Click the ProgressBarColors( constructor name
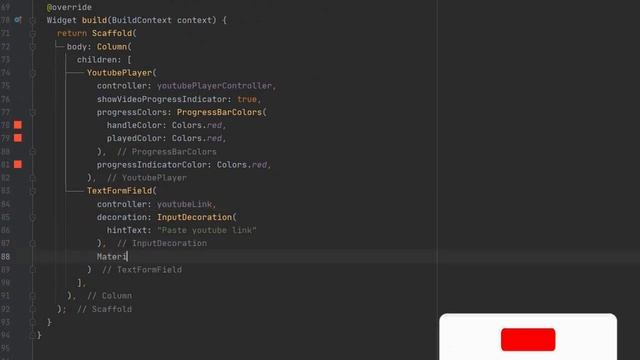Viewport: 640px width, 360px height. point(219,112)
